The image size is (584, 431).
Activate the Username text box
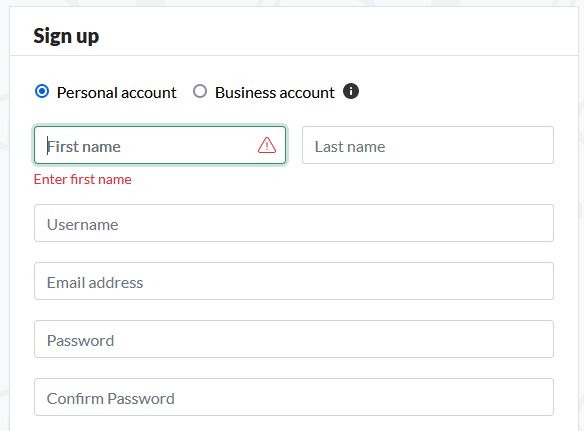[294, 223]
